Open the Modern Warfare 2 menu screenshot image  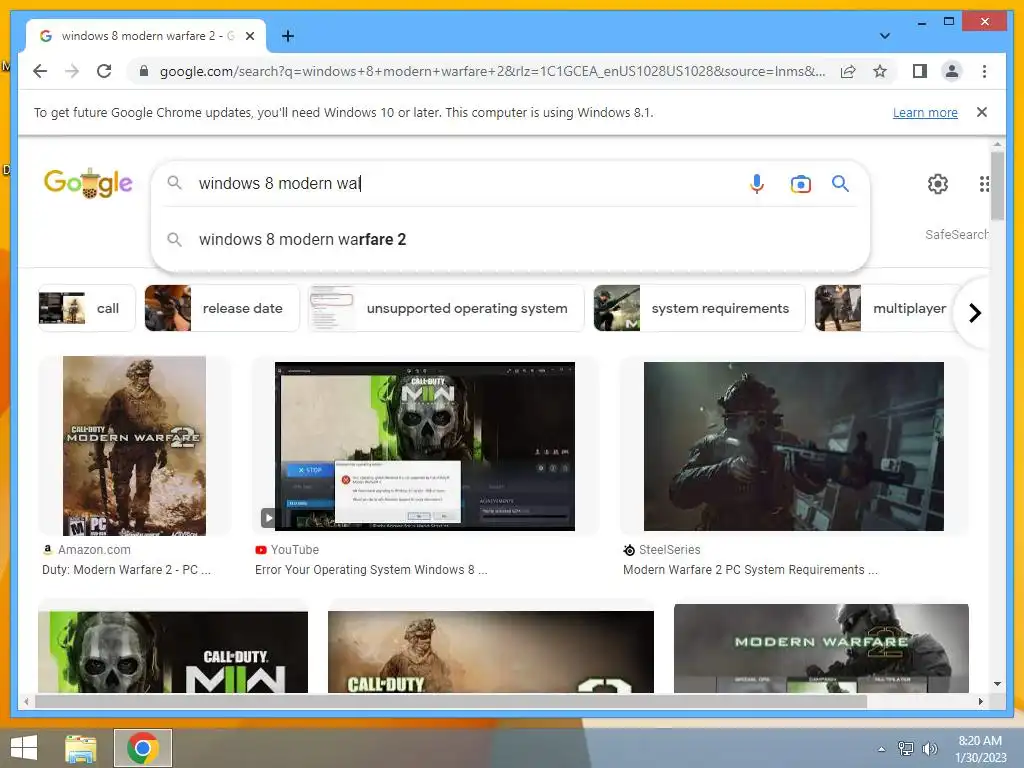[821, 648]
